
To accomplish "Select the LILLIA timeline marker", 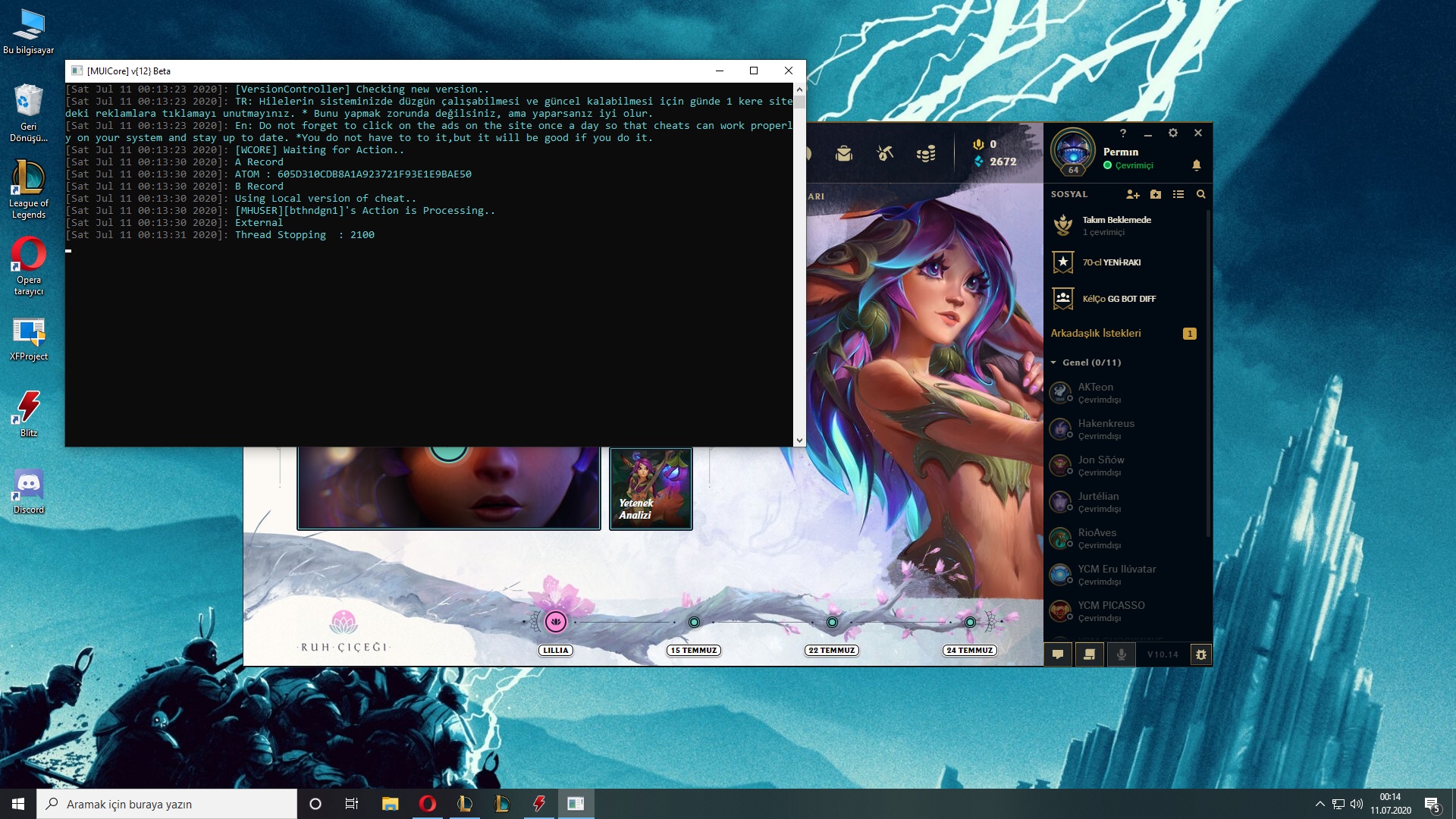I will (556, 623).
